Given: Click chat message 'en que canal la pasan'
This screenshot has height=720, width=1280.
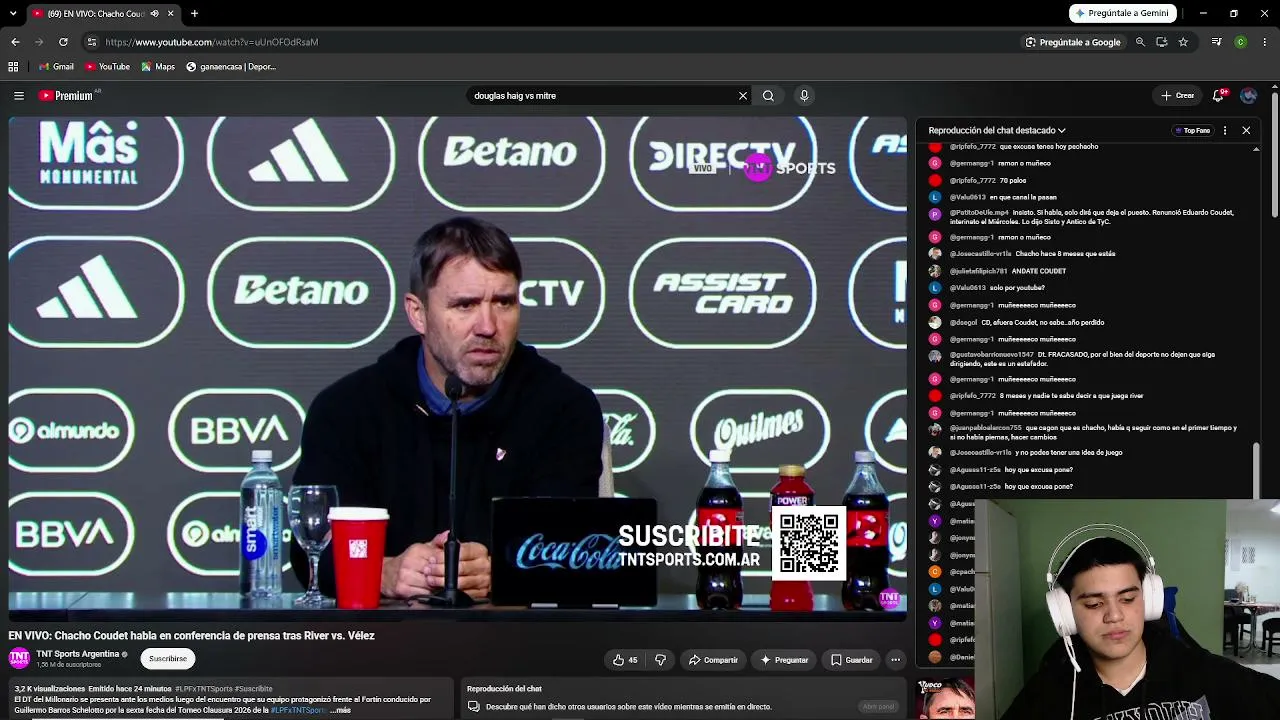Looking at the screenshot, I should click(1023, 197).
